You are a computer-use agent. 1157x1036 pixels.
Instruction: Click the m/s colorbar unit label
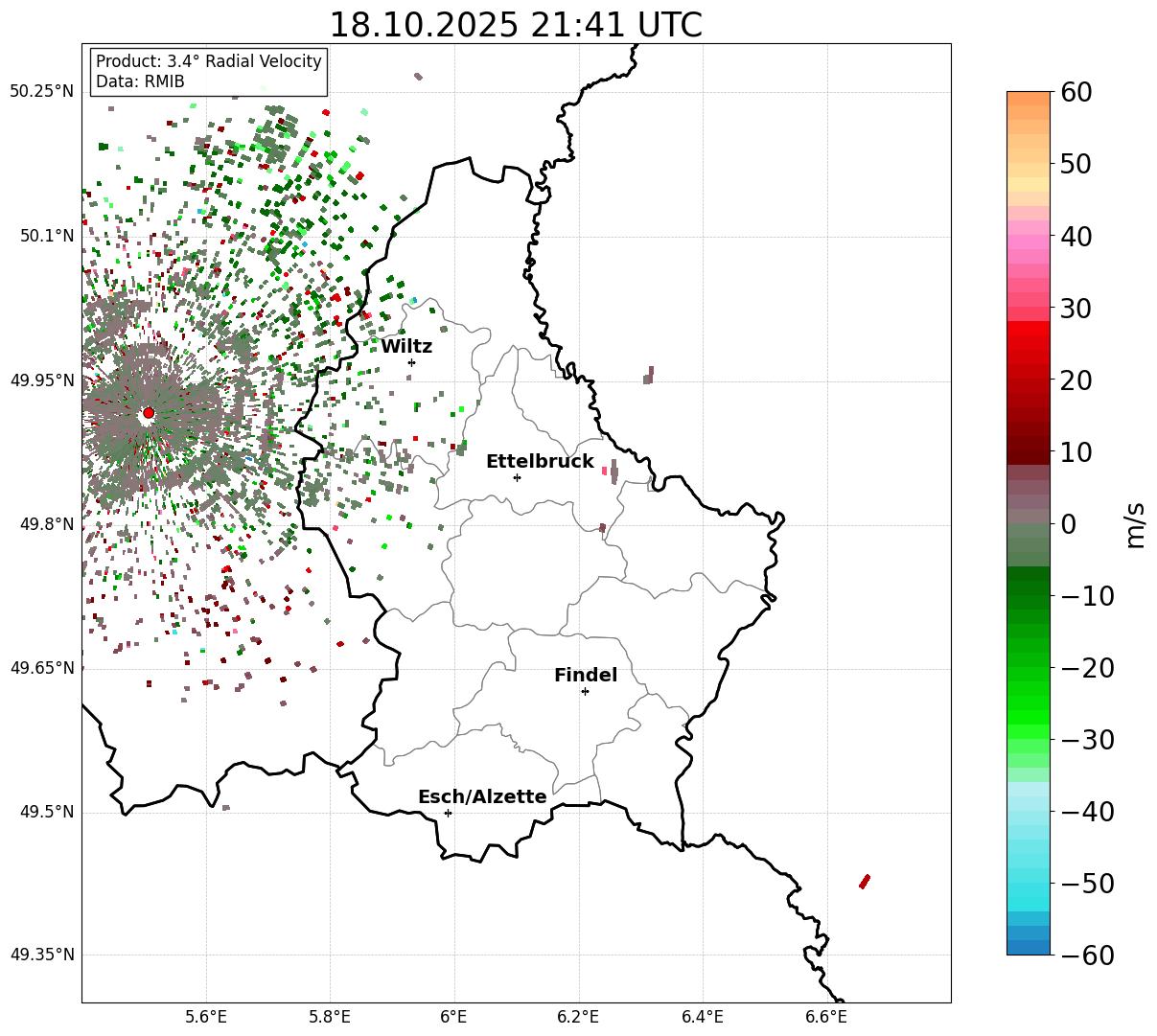pos(1136,523)
